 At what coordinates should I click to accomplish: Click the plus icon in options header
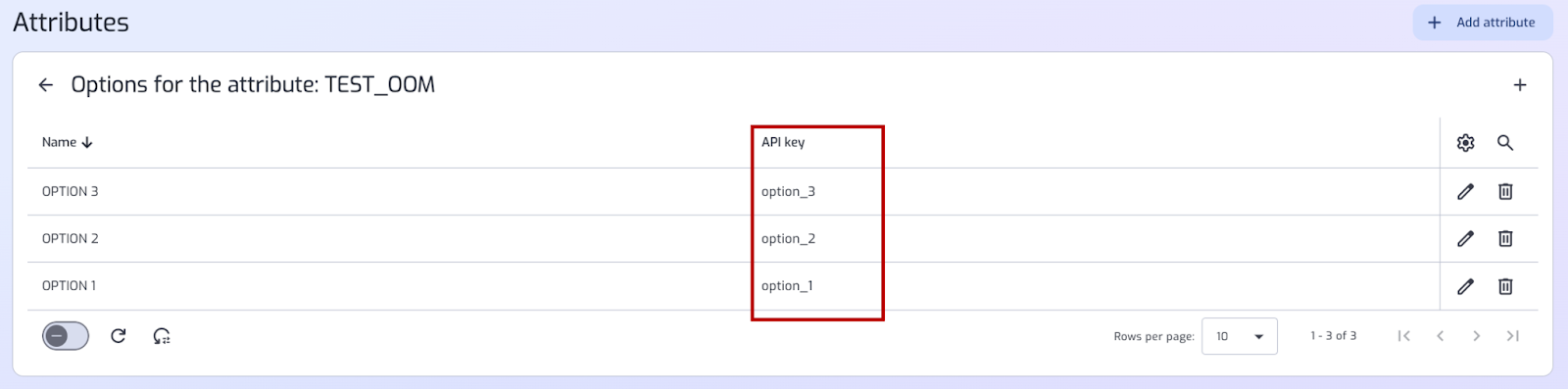pos(1520,85)
